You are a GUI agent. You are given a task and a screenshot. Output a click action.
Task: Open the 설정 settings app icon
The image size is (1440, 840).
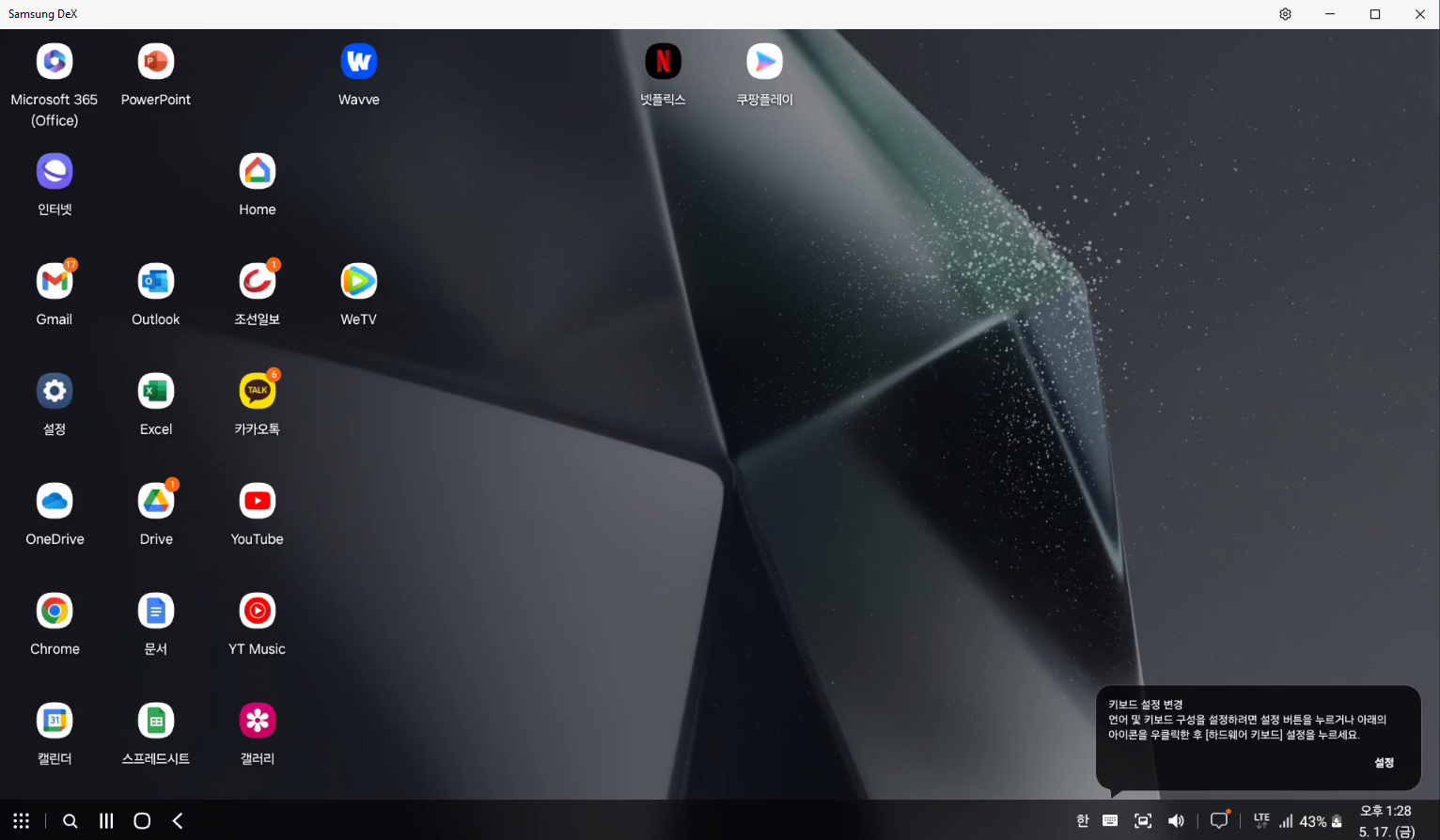coord(55,392)
